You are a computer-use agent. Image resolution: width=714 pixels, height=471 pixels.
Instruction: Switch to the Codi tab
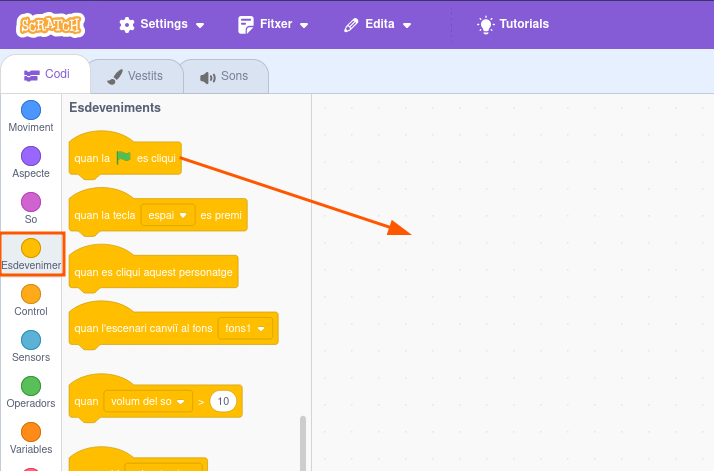46,74
